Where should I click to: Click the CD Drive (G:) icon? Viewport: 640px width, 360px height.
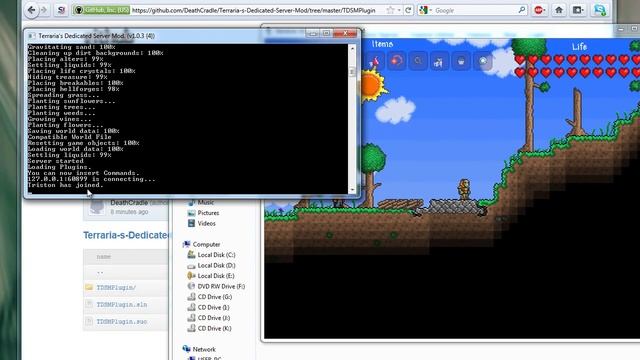[x=191, y=297]
